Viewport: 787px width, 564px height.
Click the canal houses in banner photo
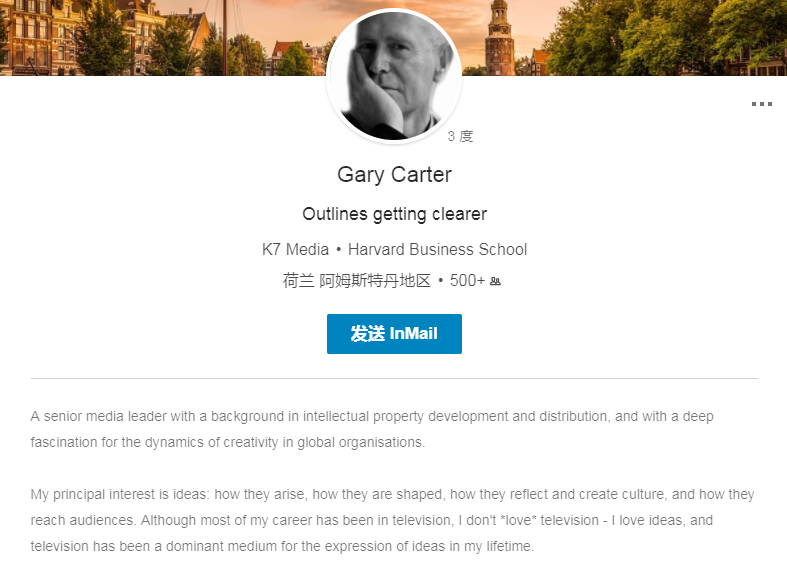38,38
